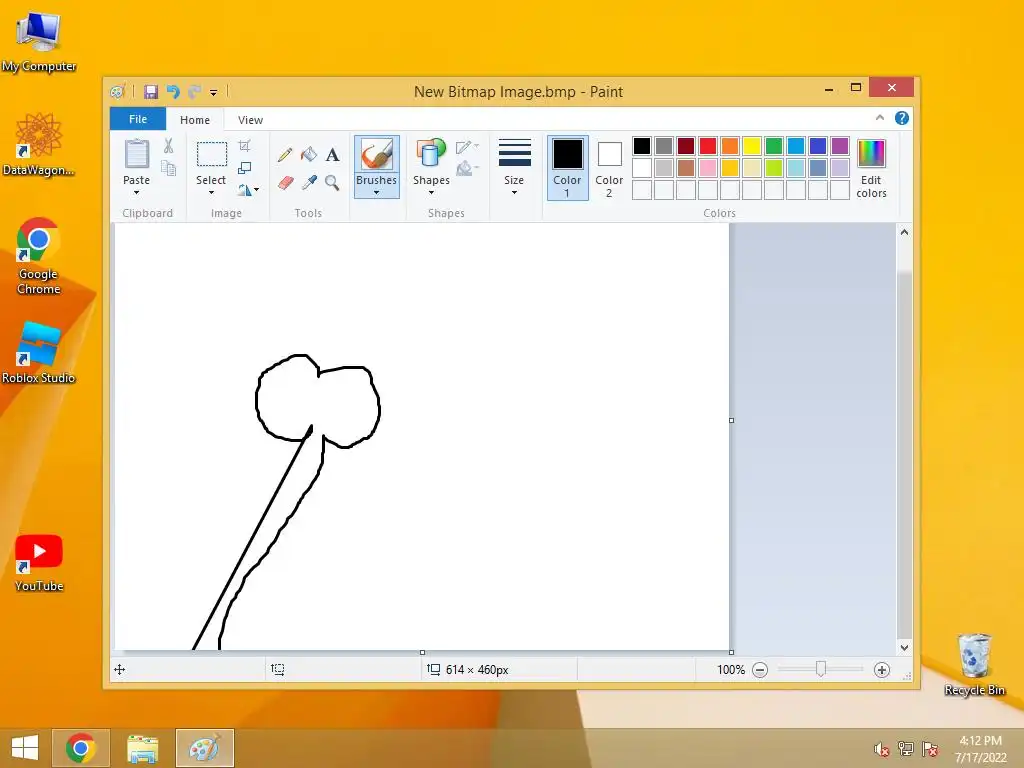The width and height of the screenshot is (1024, 768).
Task: Select the Pencil tool
Action: click(285, 155)
